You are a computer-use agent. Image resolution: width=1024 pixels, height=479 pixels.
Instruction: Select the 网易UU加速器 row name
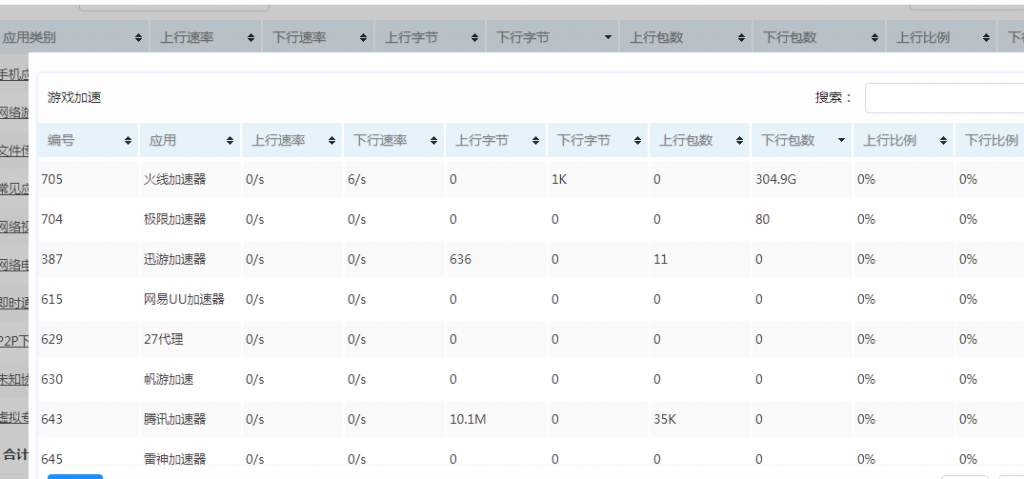coord(184,299)
